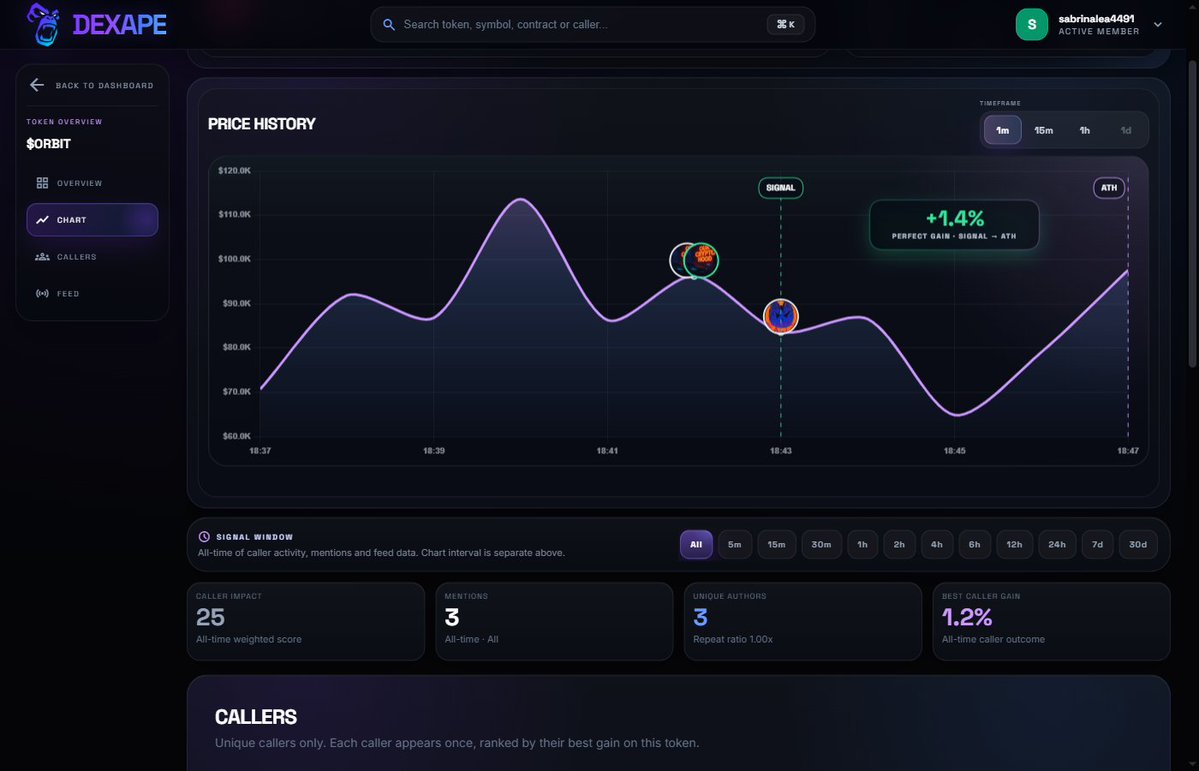Open the sabrinalea4491 avatar
The height and width of the screenshot is (771, 1199).
1032,24
